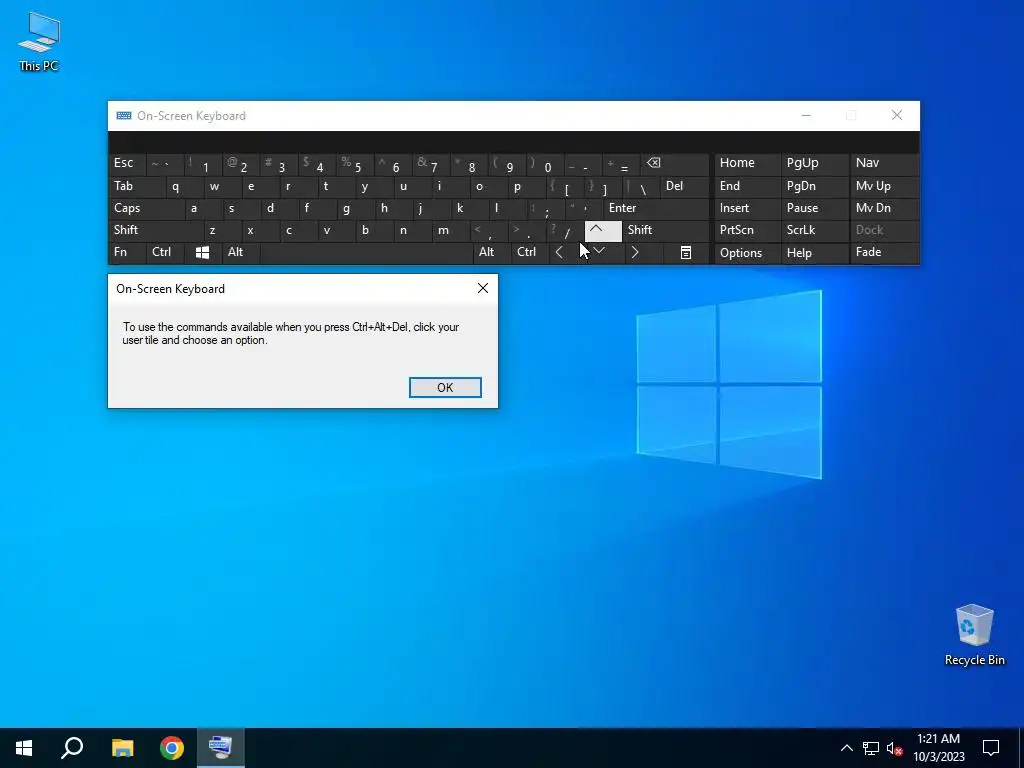
Task: Hit the Home key
Action: [748, 163]
